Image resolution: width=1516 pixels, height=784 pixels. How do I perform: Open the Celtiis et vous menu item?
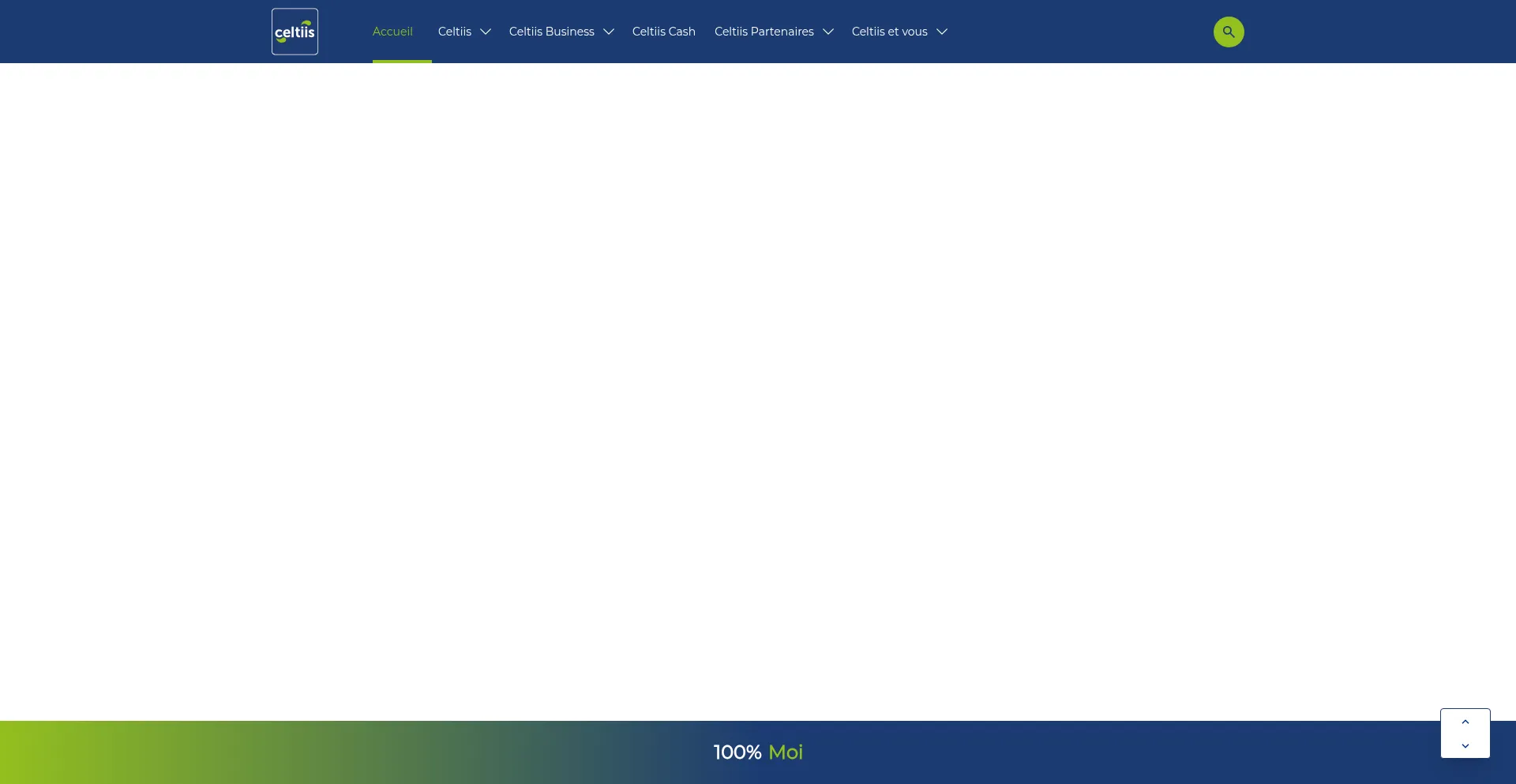tap(890, 32)
